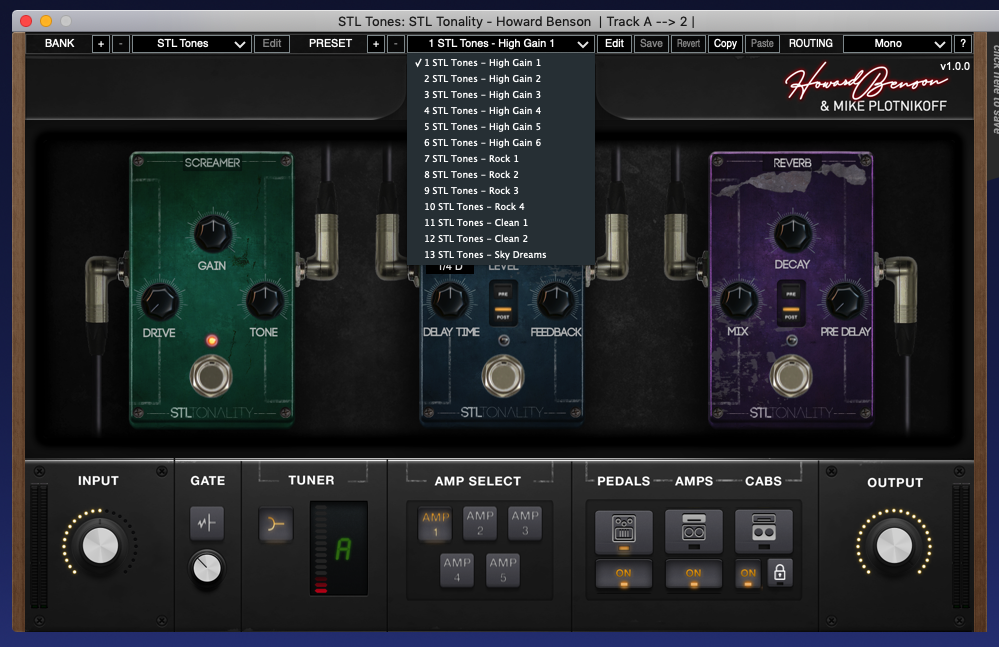Click the cab lock icon
This screenshot has height=647, width=999.
coord(779,573)
